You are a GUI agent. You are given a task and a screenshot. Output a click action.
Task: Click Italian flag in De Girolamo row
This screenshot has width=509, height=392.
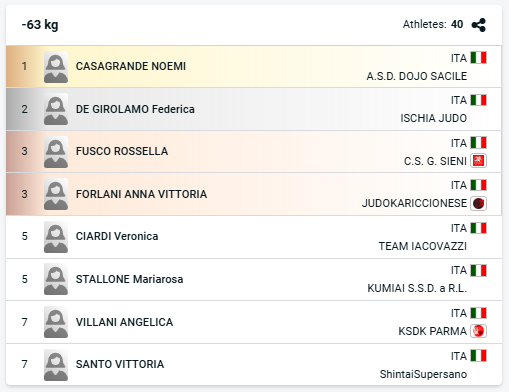[x=478, y=100]
